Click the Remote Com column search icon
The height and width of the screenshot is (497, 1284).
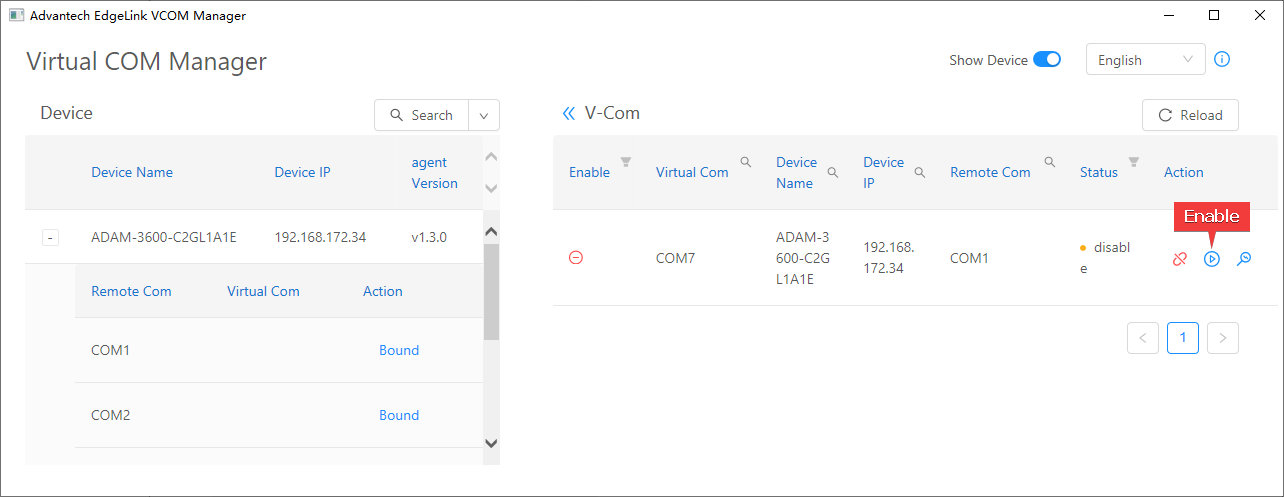pyautogui.click(x=1050, y=161)
